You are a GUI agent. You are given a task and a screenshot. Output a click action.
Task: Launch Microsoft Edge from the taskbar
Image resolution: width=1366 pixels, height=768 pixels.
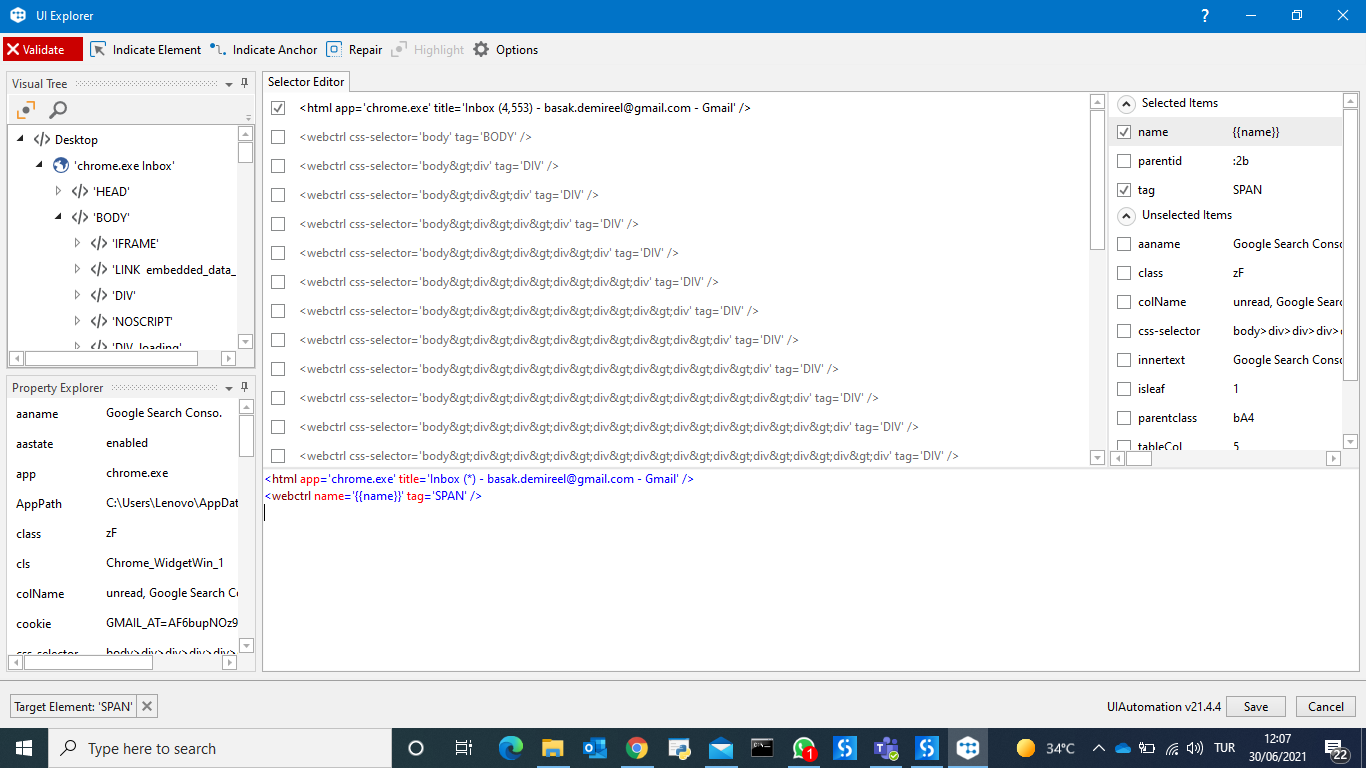point(511,748)
